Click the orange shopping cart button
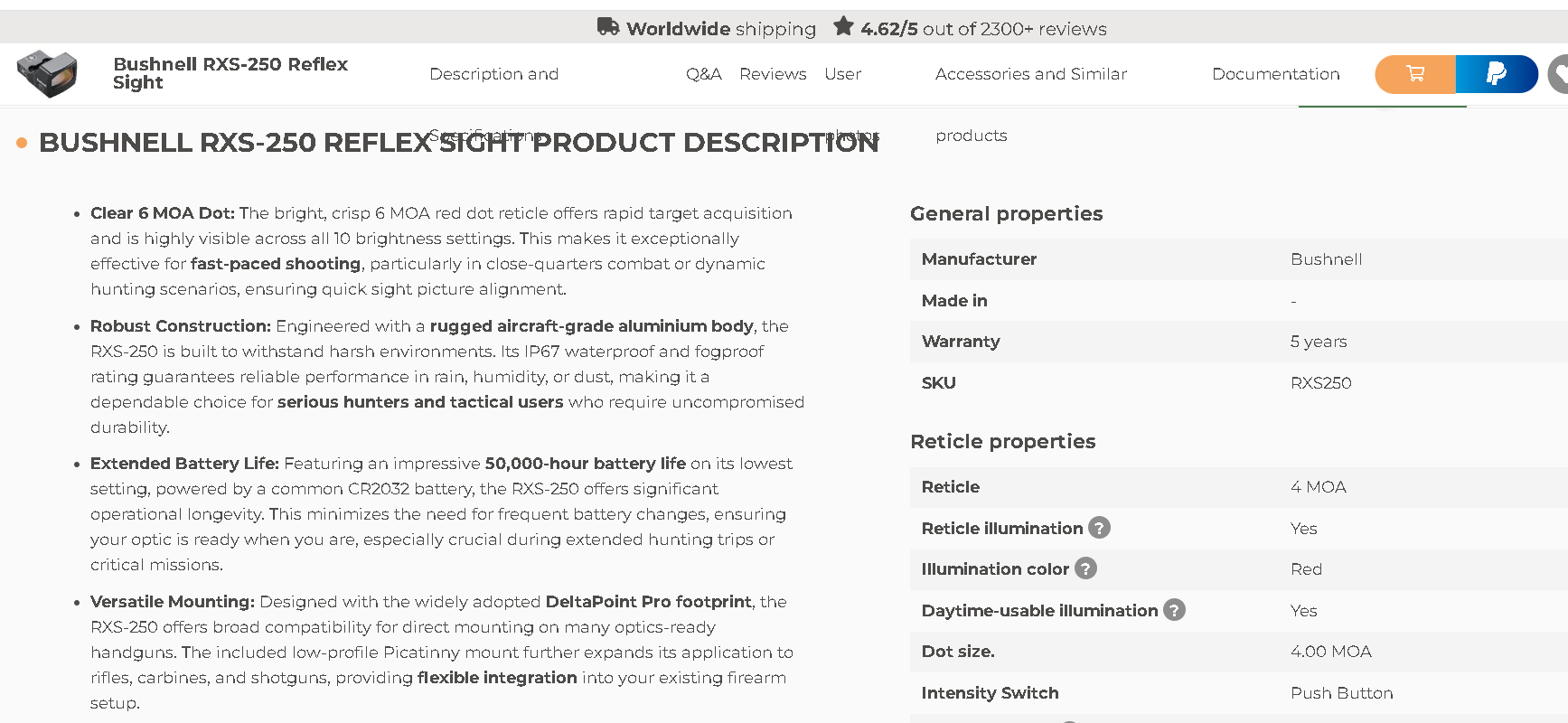This screenshot has height=723, width=1568. point(1414,74)
